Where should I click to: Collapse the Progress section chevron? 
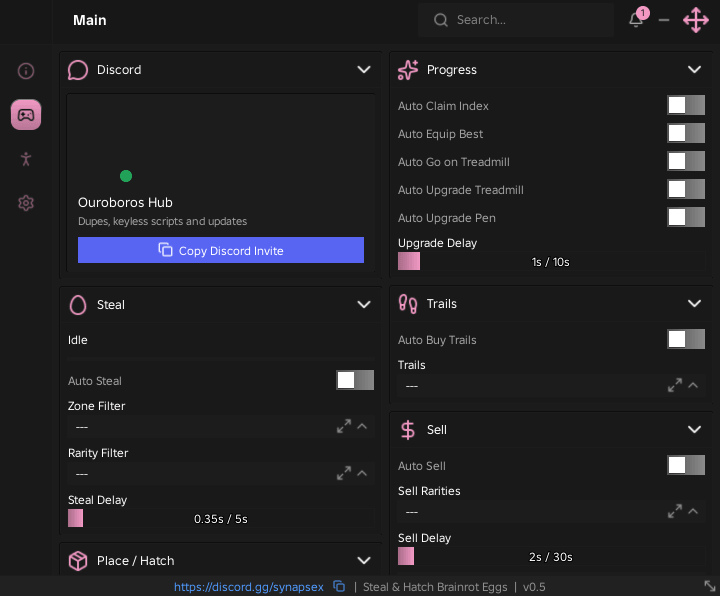(694, 69)
